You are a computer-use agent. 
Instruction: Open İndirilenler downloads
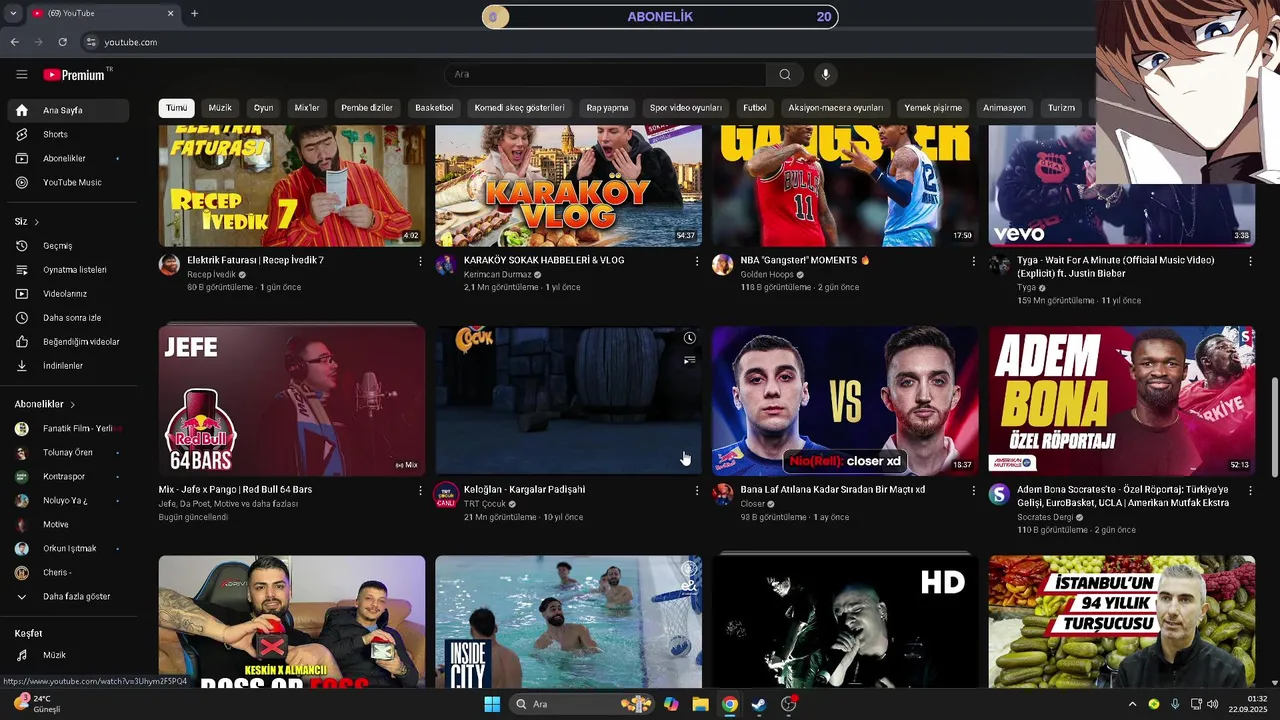coord(69,366)
